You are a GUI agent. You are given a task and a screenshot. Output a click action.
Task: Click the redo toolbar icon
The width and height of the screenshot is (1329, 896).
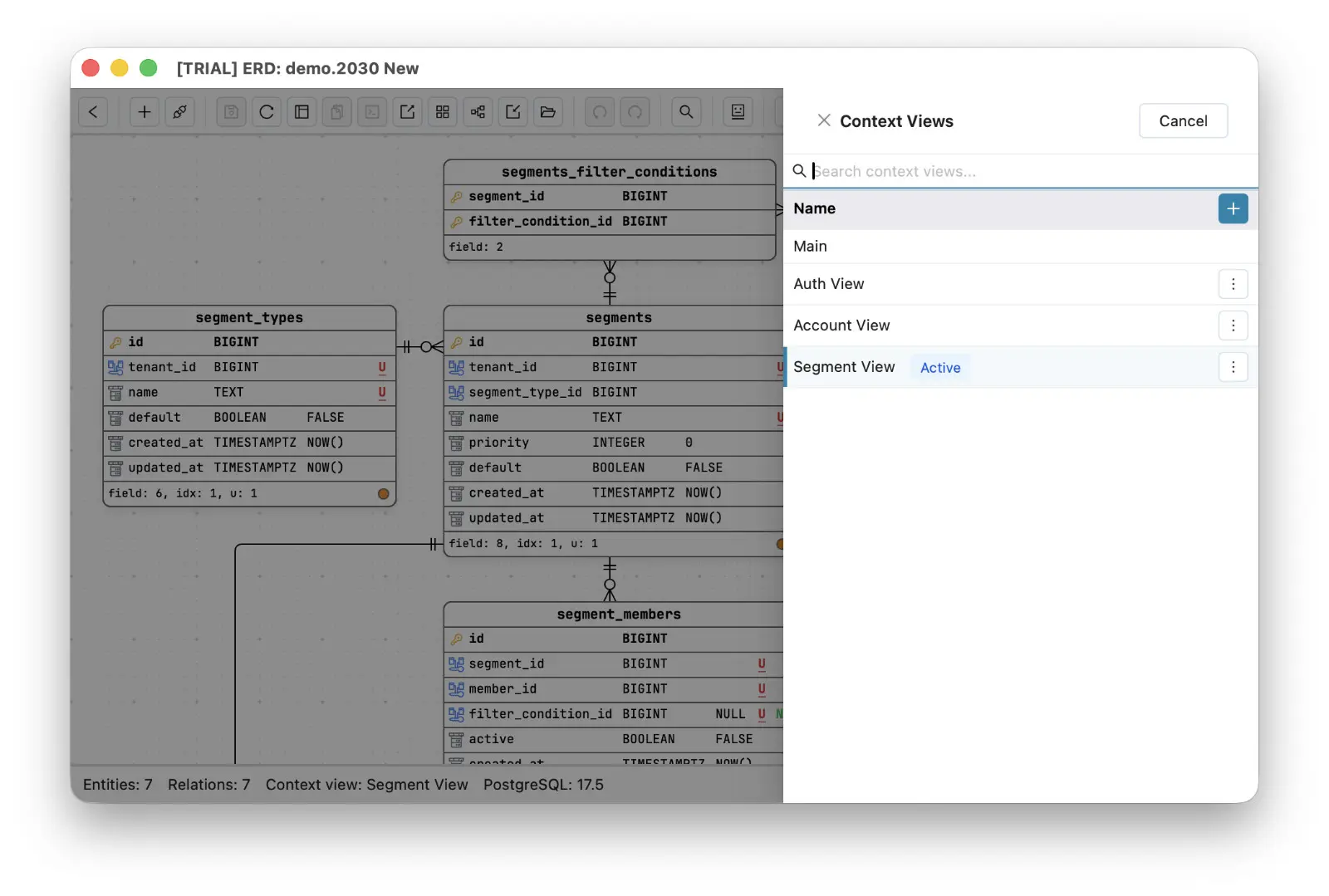click(x=635, y=112)
